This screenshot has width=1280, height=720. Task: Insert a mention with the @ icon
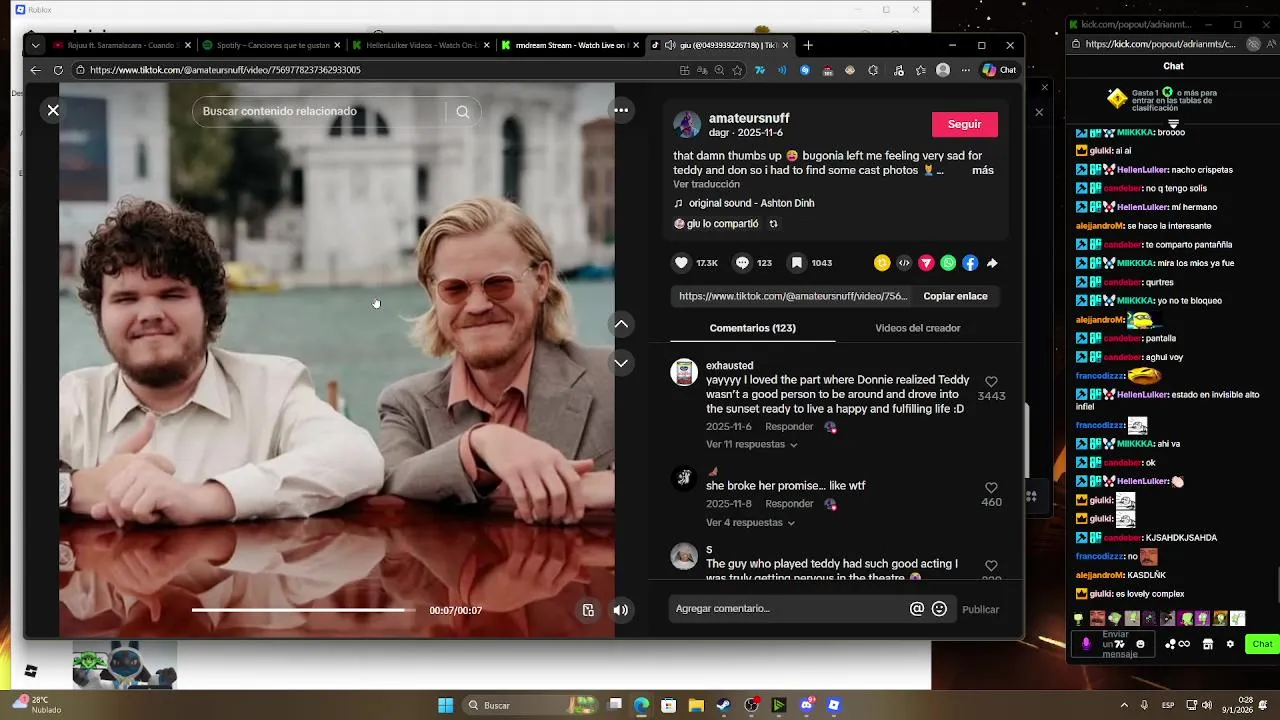coord(917,609)
